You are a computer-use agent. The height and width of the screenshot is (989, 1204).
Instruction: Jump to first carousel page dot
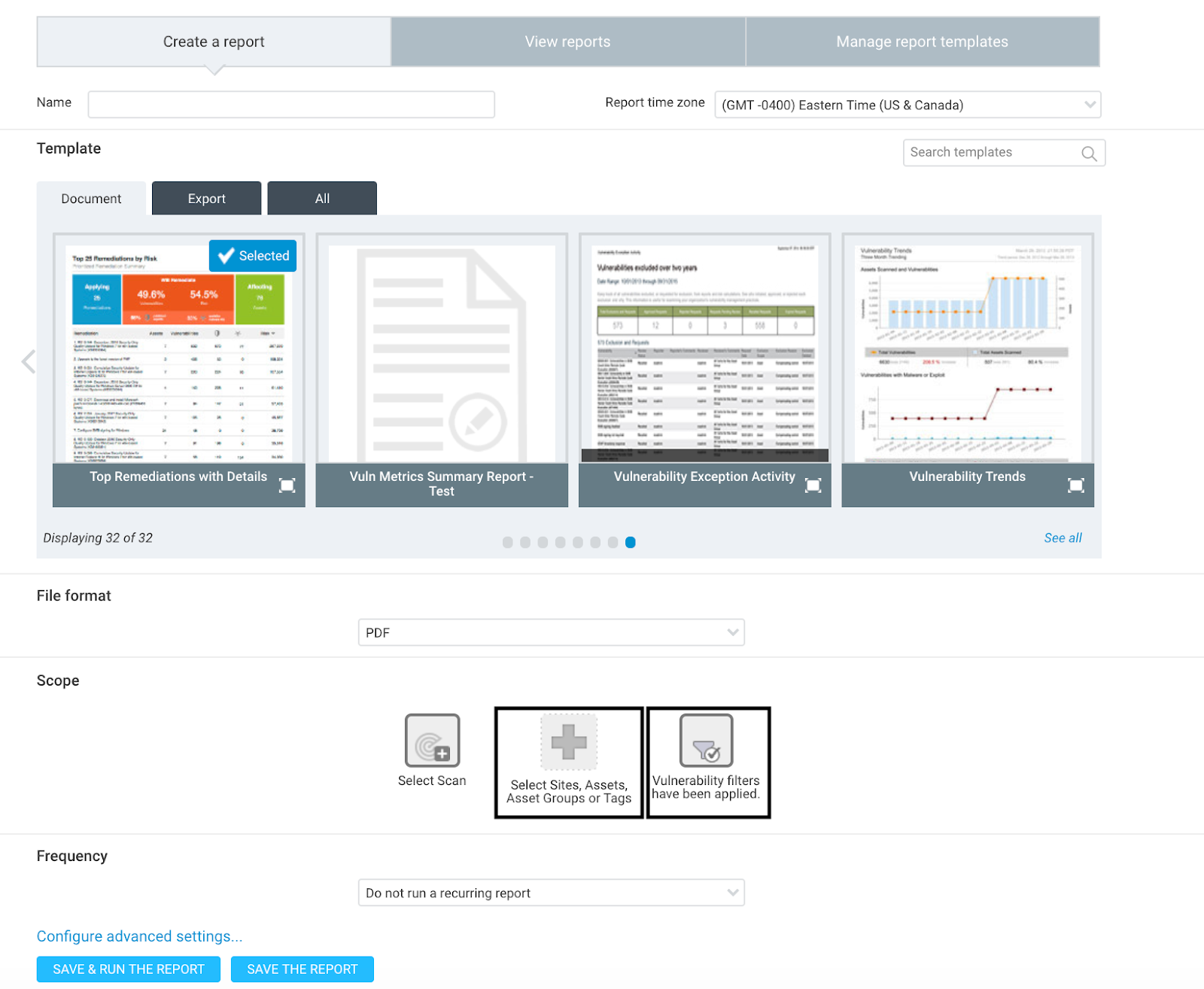tap(508, 543)
